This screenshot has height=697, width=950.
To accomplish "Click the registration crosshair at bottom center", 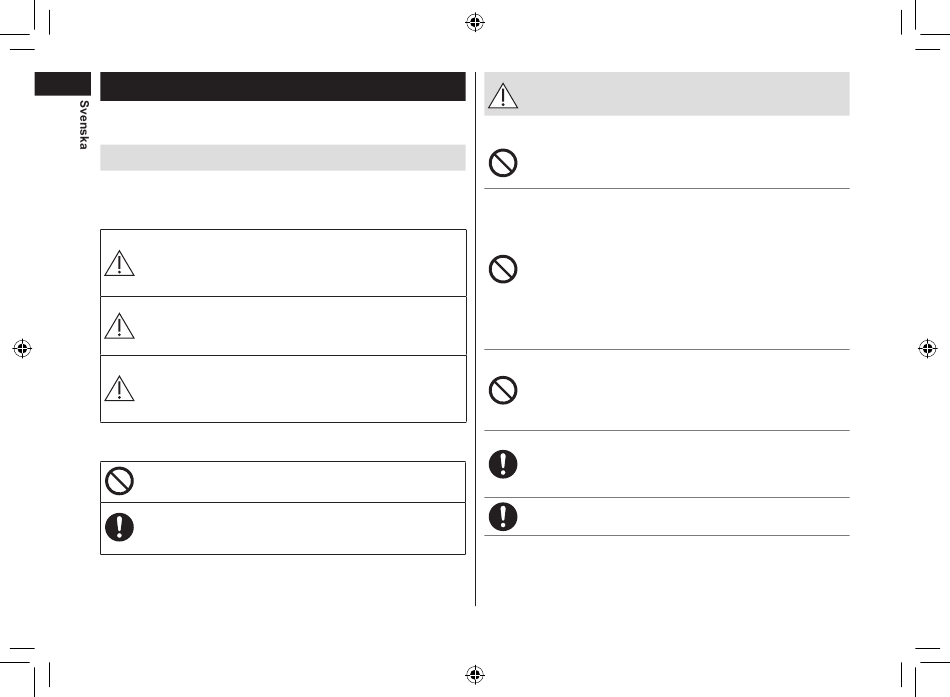I will pos(475,674).
